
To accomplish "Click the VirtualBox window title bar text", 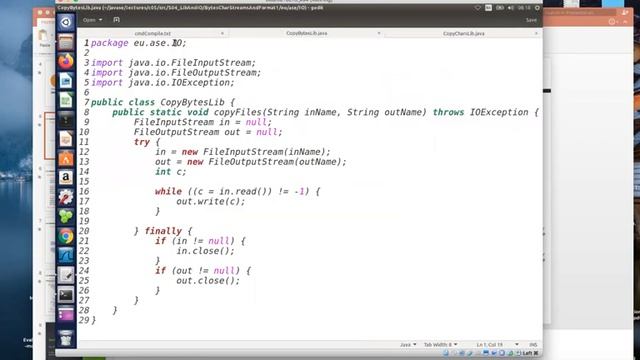I will coord(299,1).
